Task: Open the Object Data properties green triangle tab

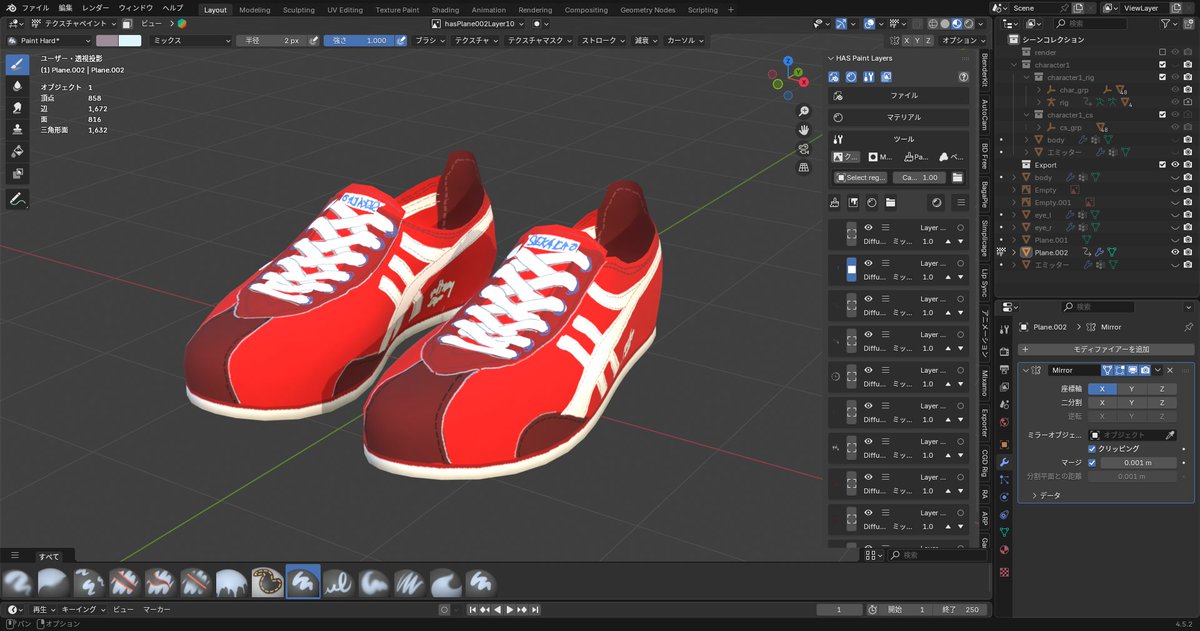Action: click(1004, 531)
